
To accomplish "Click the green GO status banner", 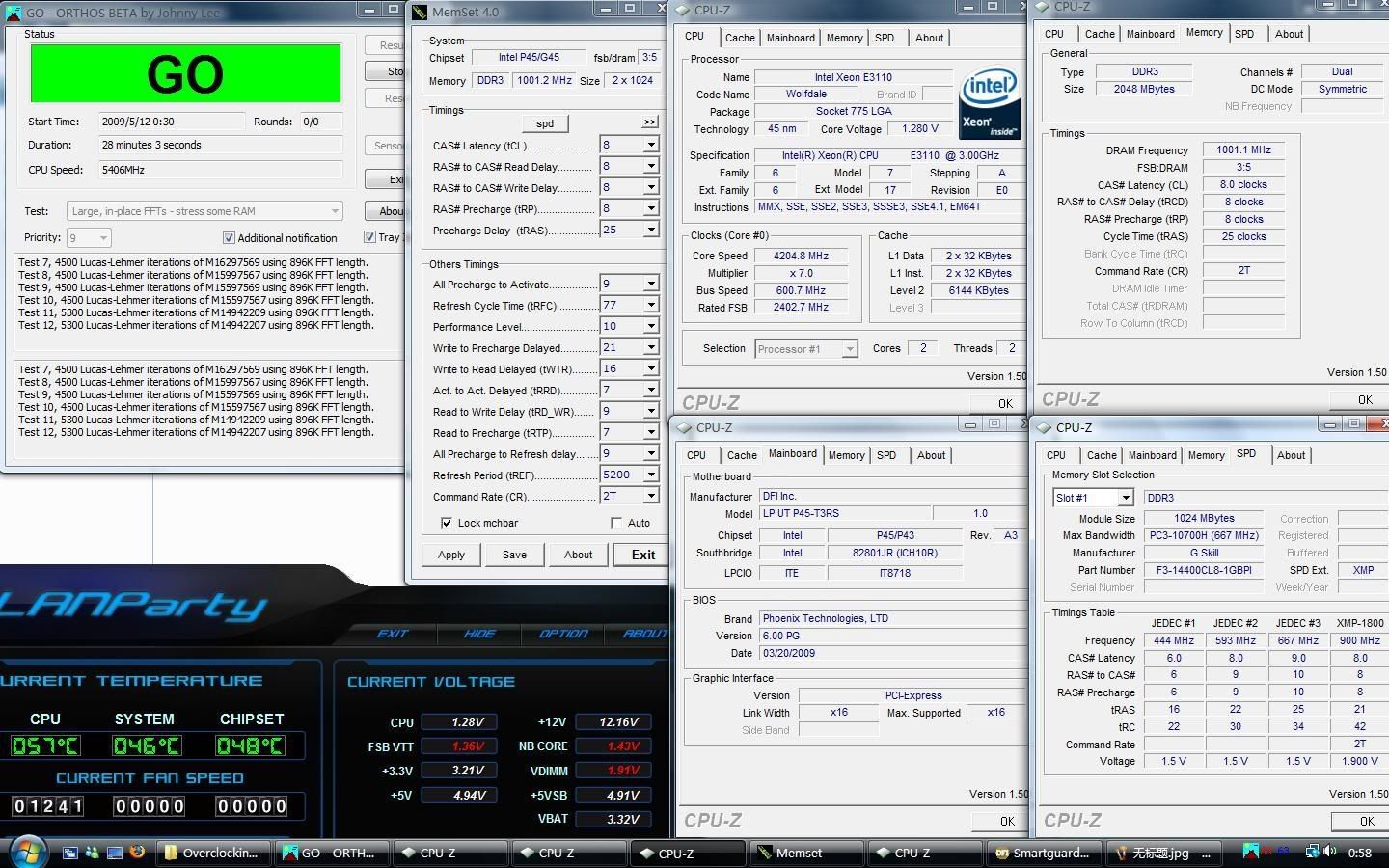I will [x=185, y=73].
